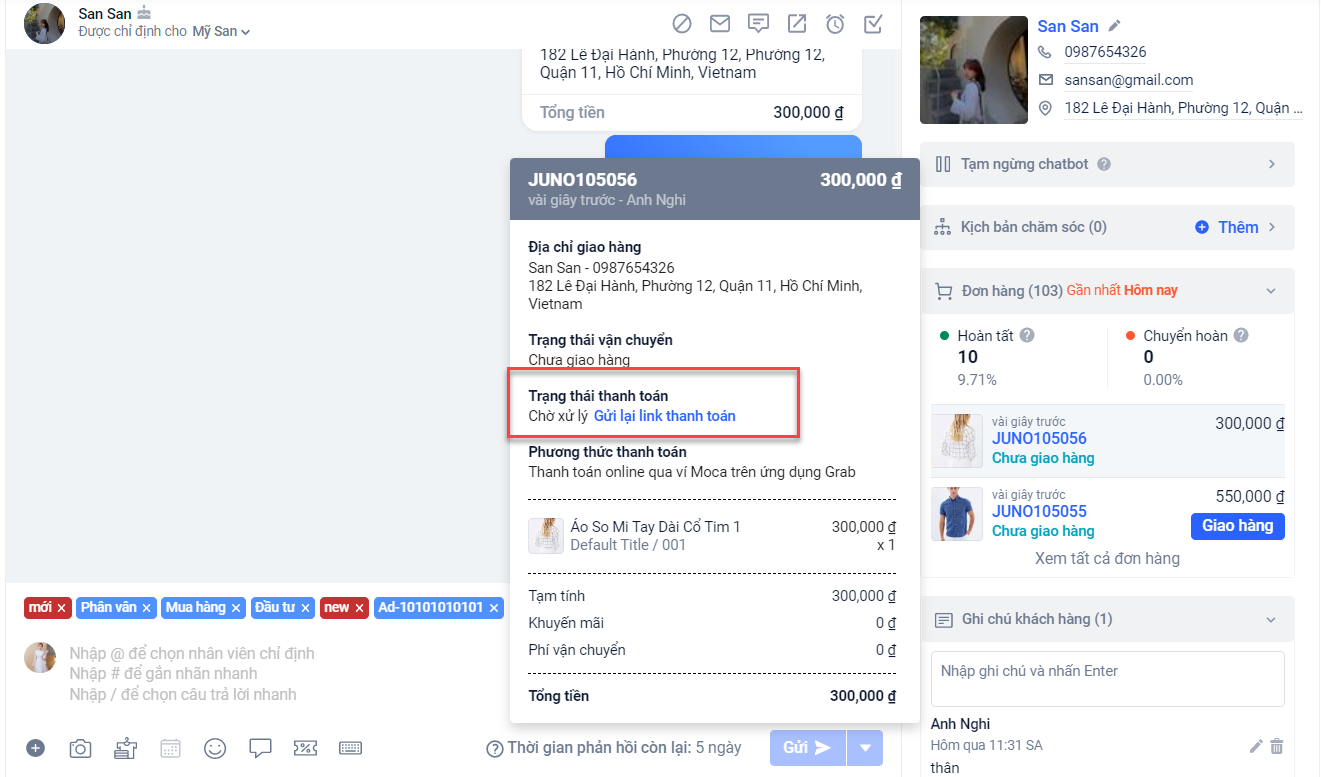Delete the Anh Nghi customer note
Viewport: 1321px width, 777px height.
pos(1277,746)
